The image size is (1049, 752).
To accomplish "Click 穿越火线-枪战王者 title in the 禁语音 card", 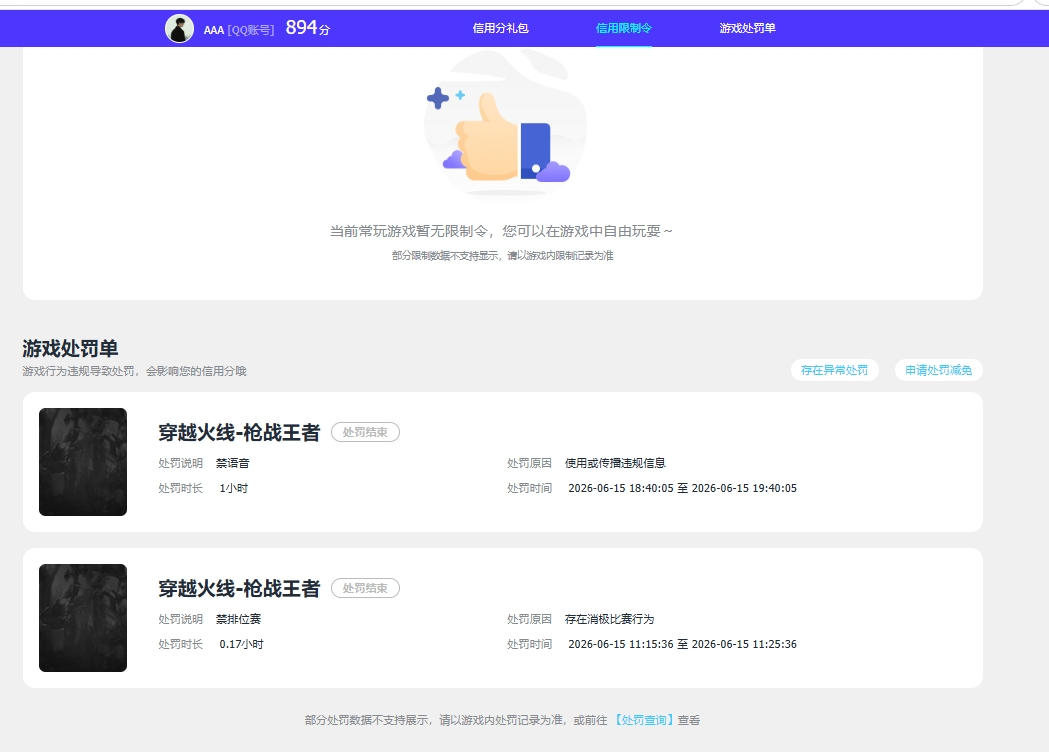I will pos(240,433).
